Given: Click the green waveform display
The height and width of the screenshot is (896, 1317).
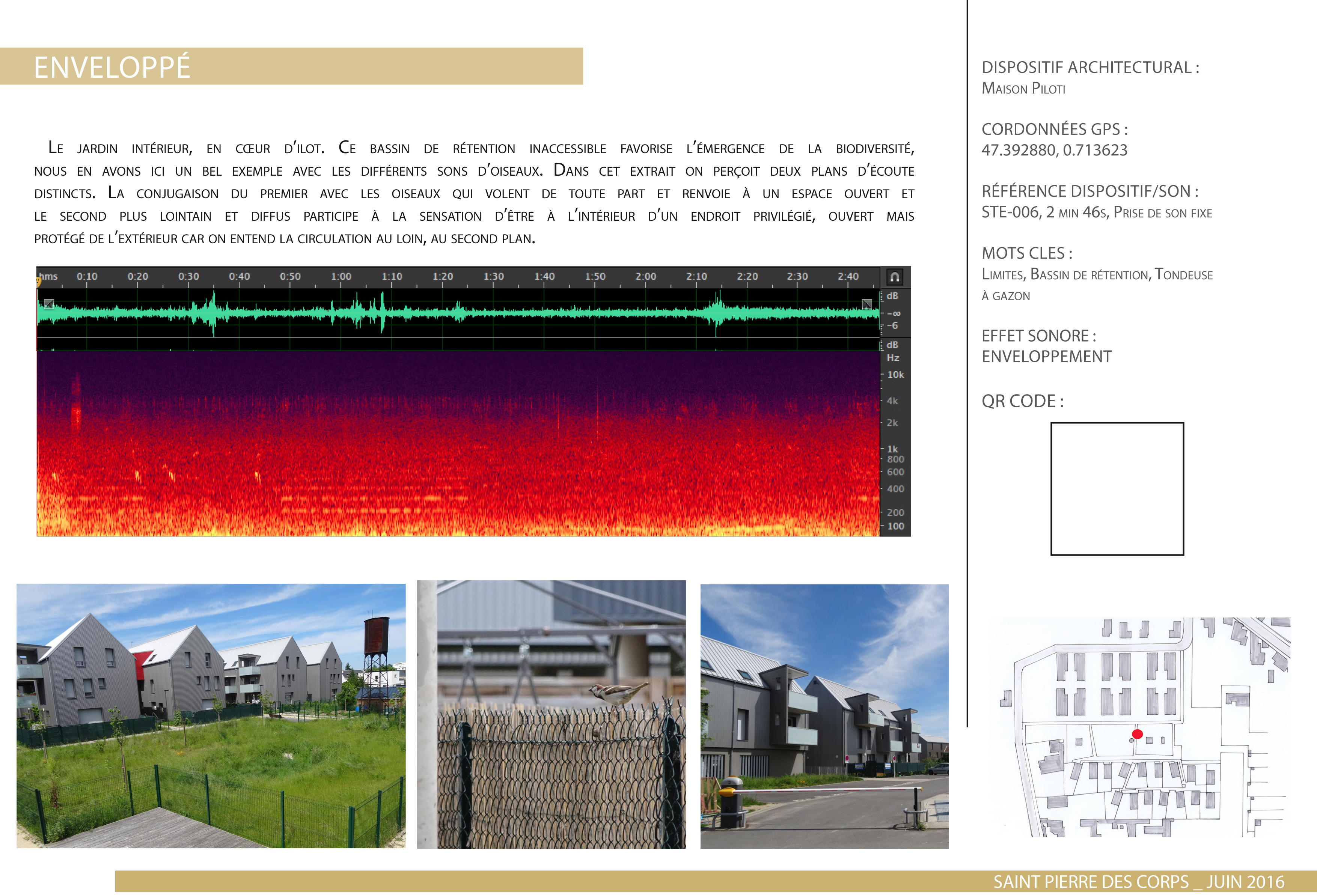Looking at the screenshot, I should [458, 313].
